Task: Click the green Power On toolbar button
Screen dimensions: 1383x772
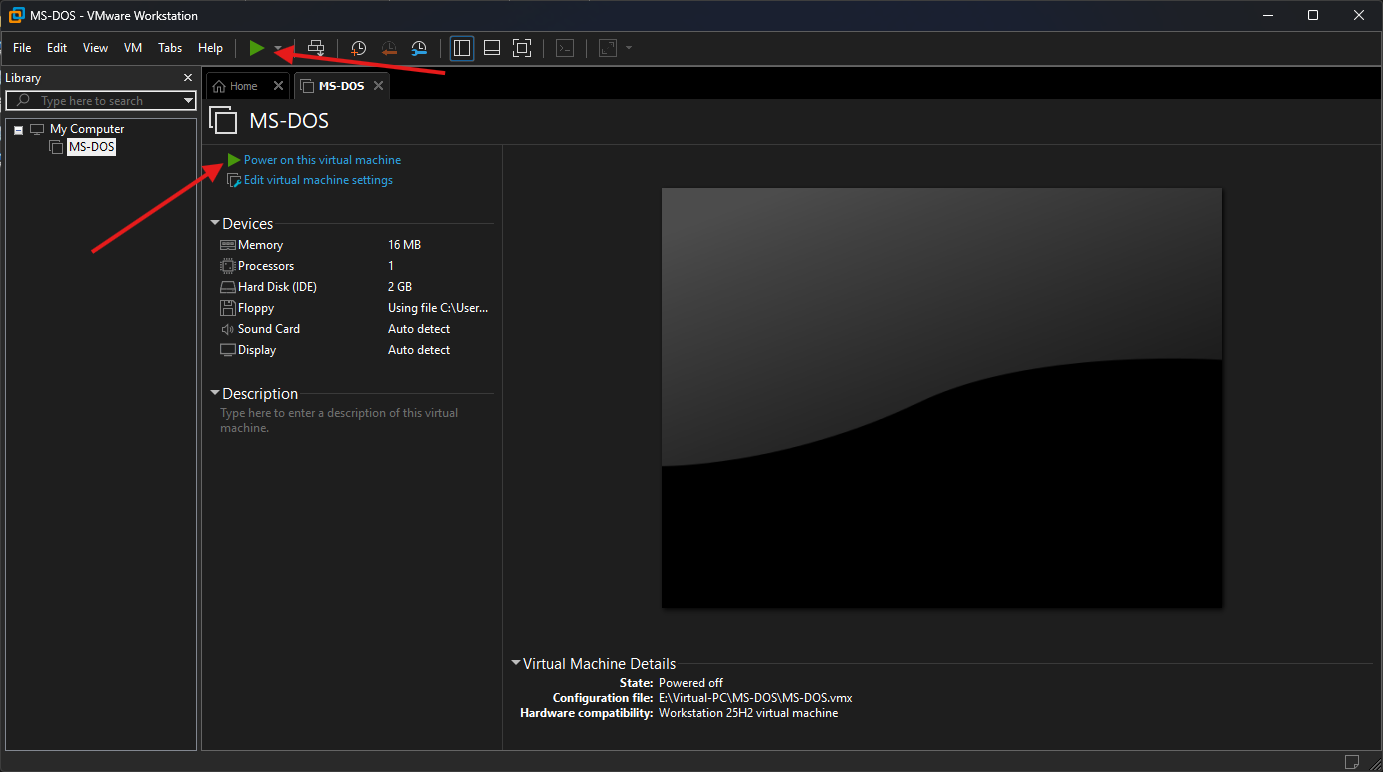Action: point(257,48)
